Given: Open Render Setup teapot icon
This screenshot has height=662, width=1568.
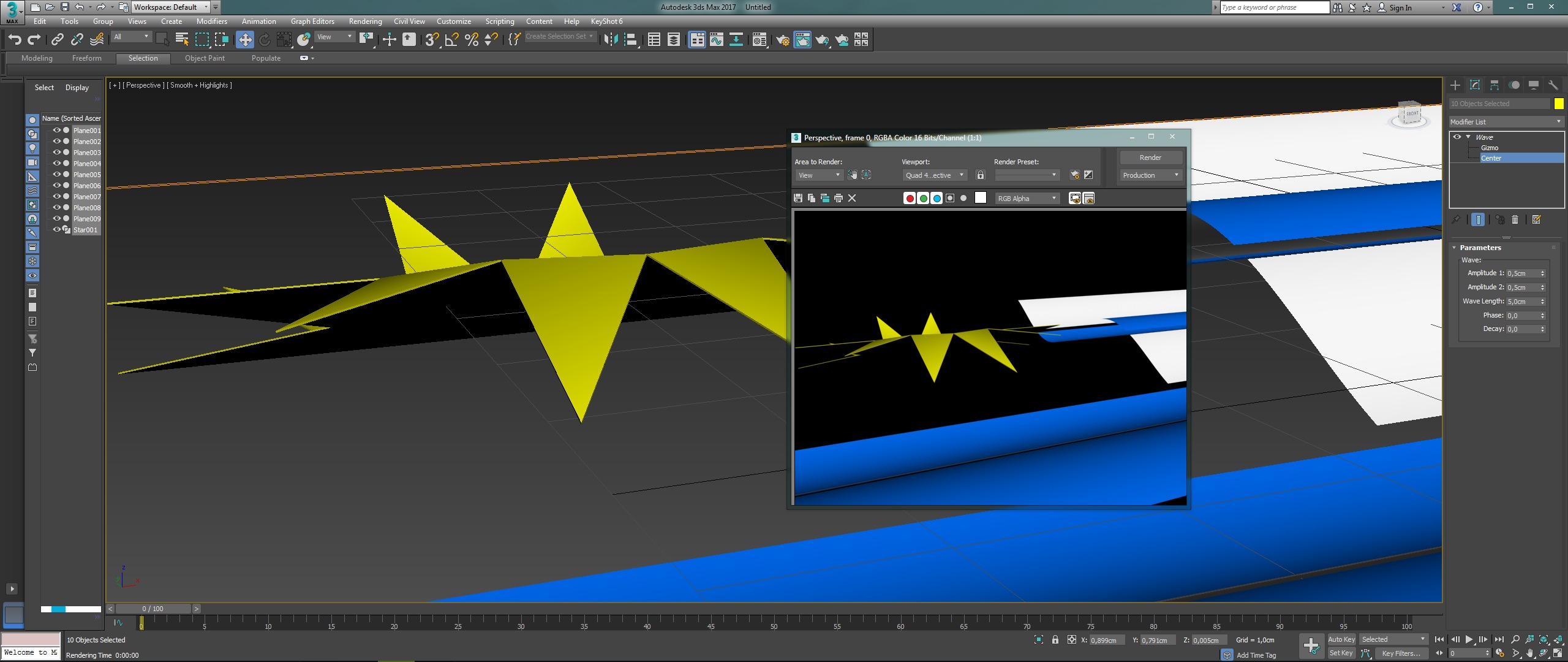Looking at the screenshot, I should [782, 40].
